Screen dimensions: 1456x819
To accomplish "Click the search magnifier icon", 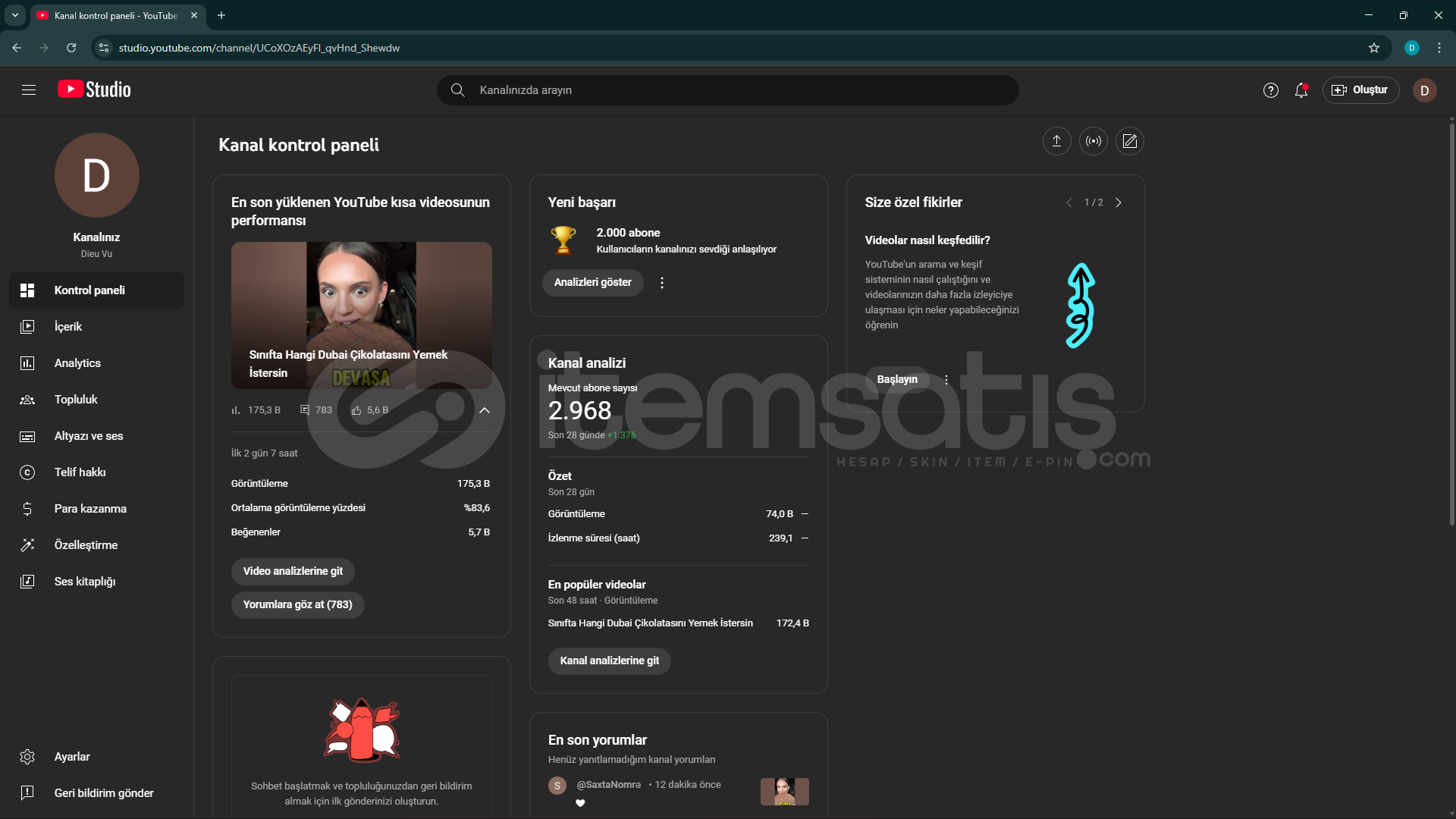I will 457,90.
